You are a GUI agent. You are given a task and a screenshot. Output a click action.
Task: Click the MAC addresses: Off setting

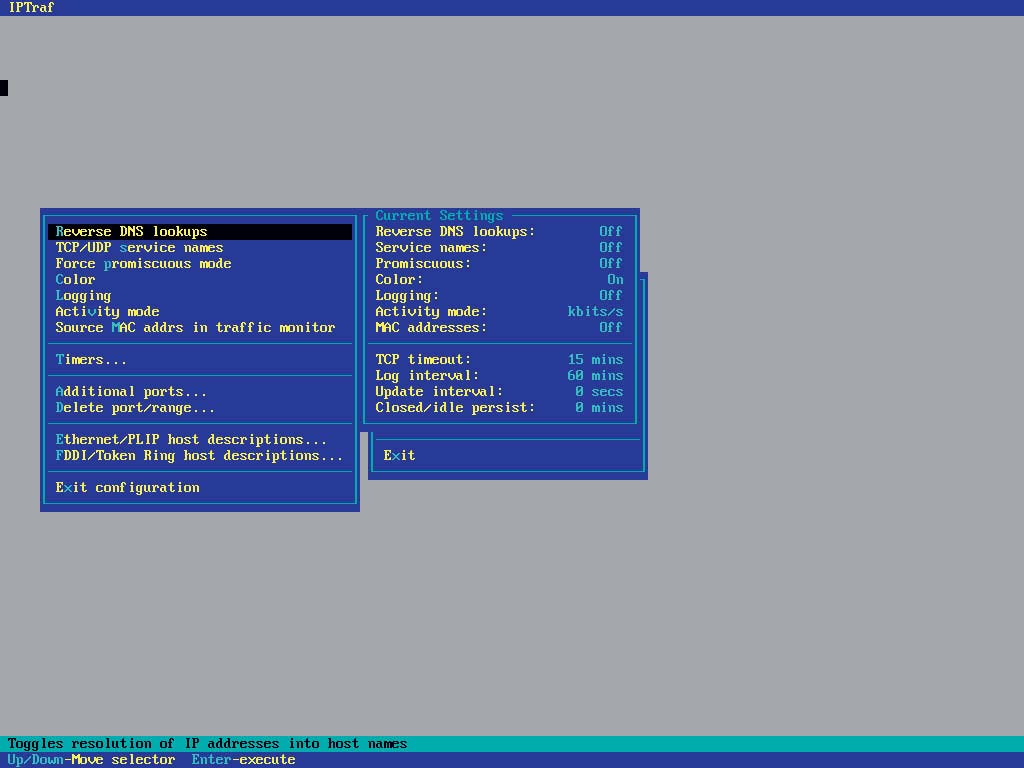tap(499, 328)
